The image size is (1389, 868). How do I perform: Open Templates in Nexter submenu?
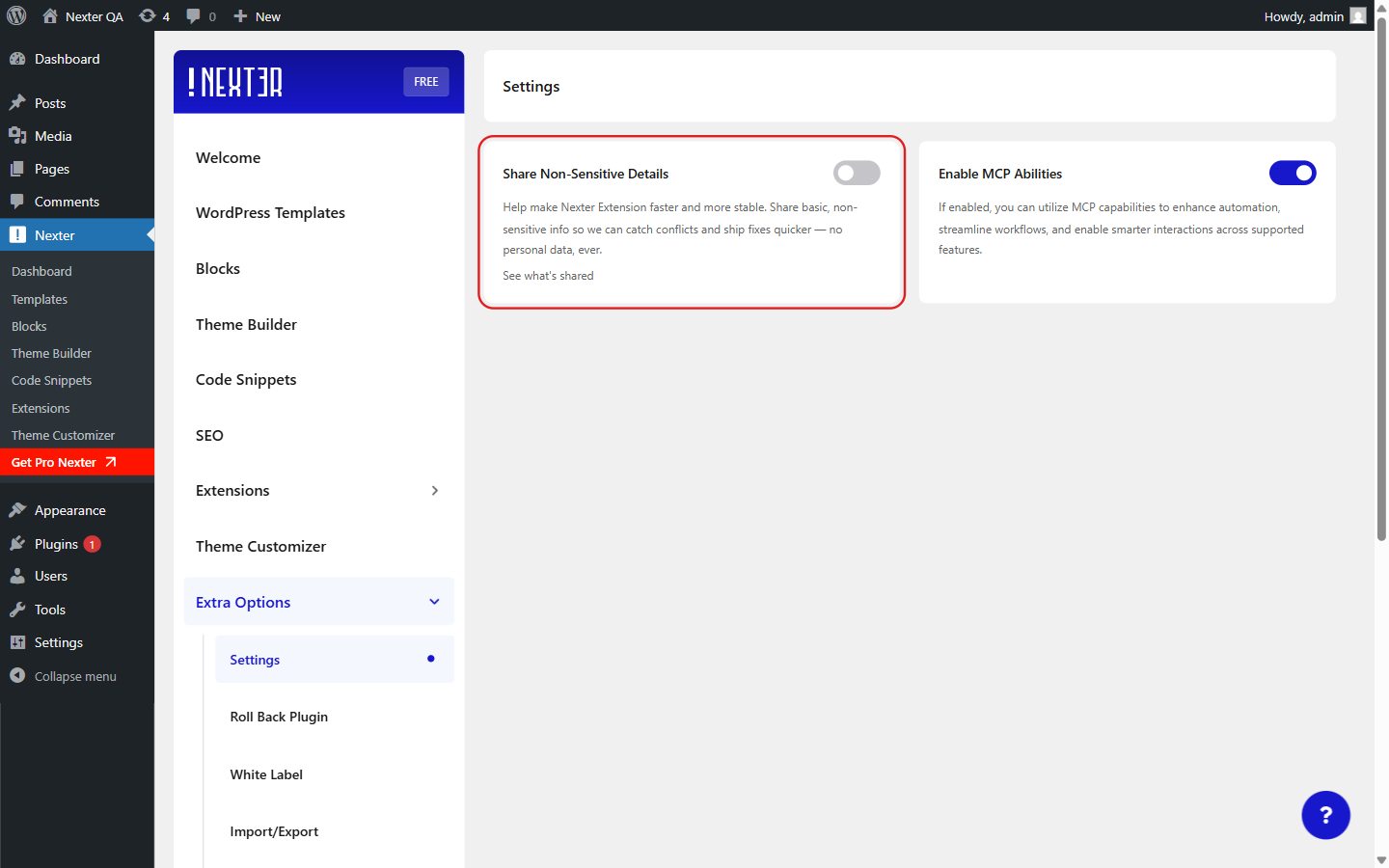pyautogui.click(x=40, y=300)
